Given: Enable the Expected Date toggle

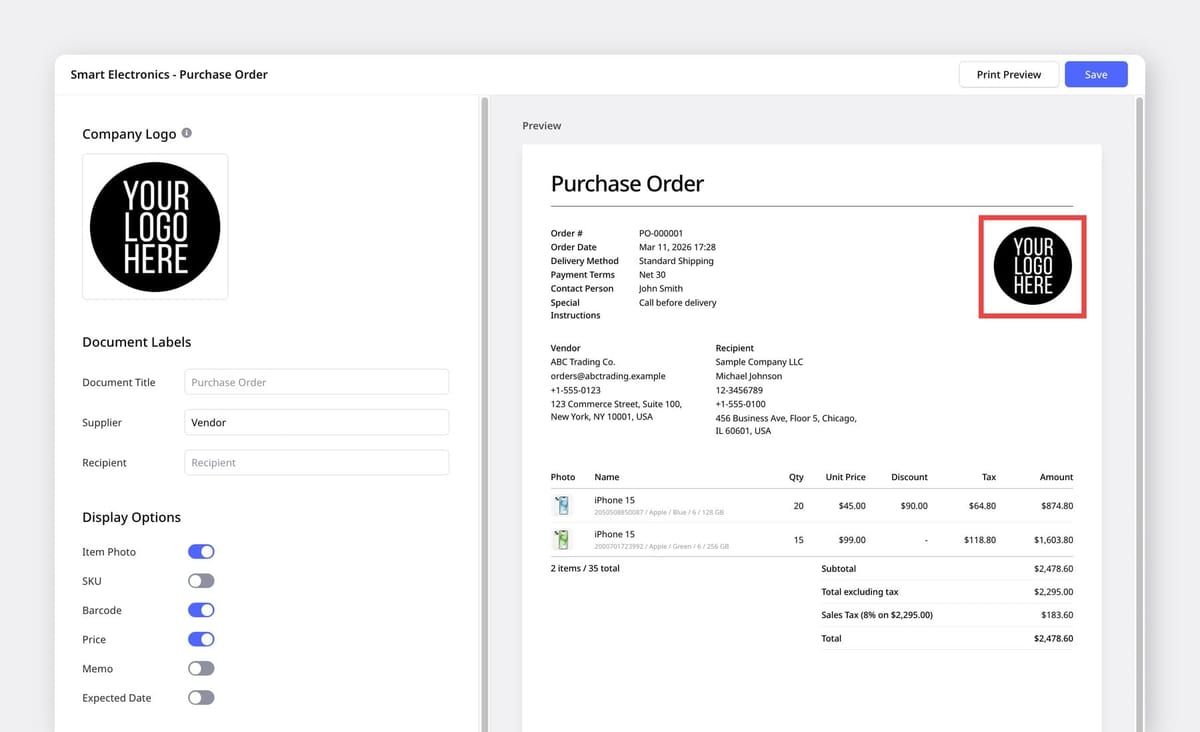Looking at the screenshot, I should [201, 697].
